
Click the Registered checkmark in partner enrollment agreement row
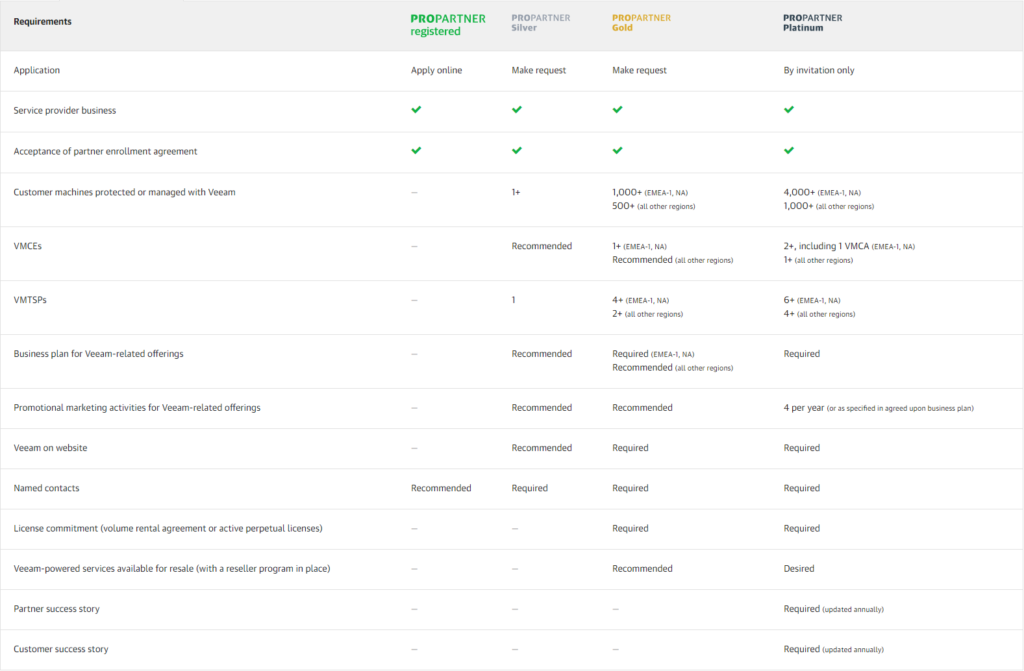[416, 150]
